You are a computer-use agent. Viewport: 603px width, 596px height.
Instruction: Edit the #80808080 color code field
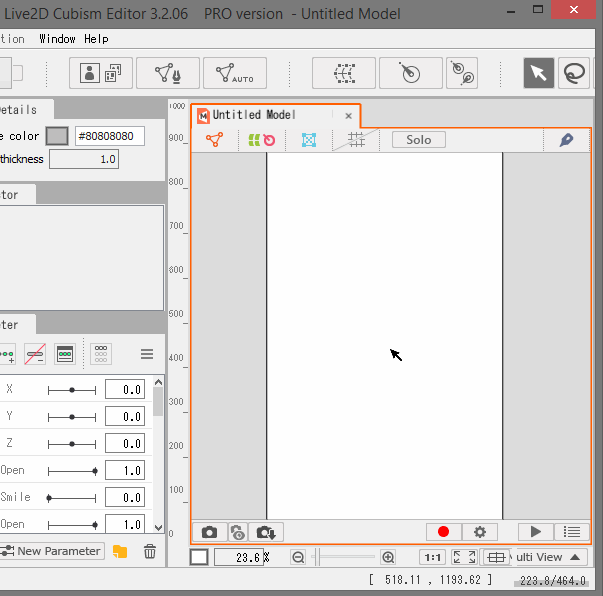[110, 136]
